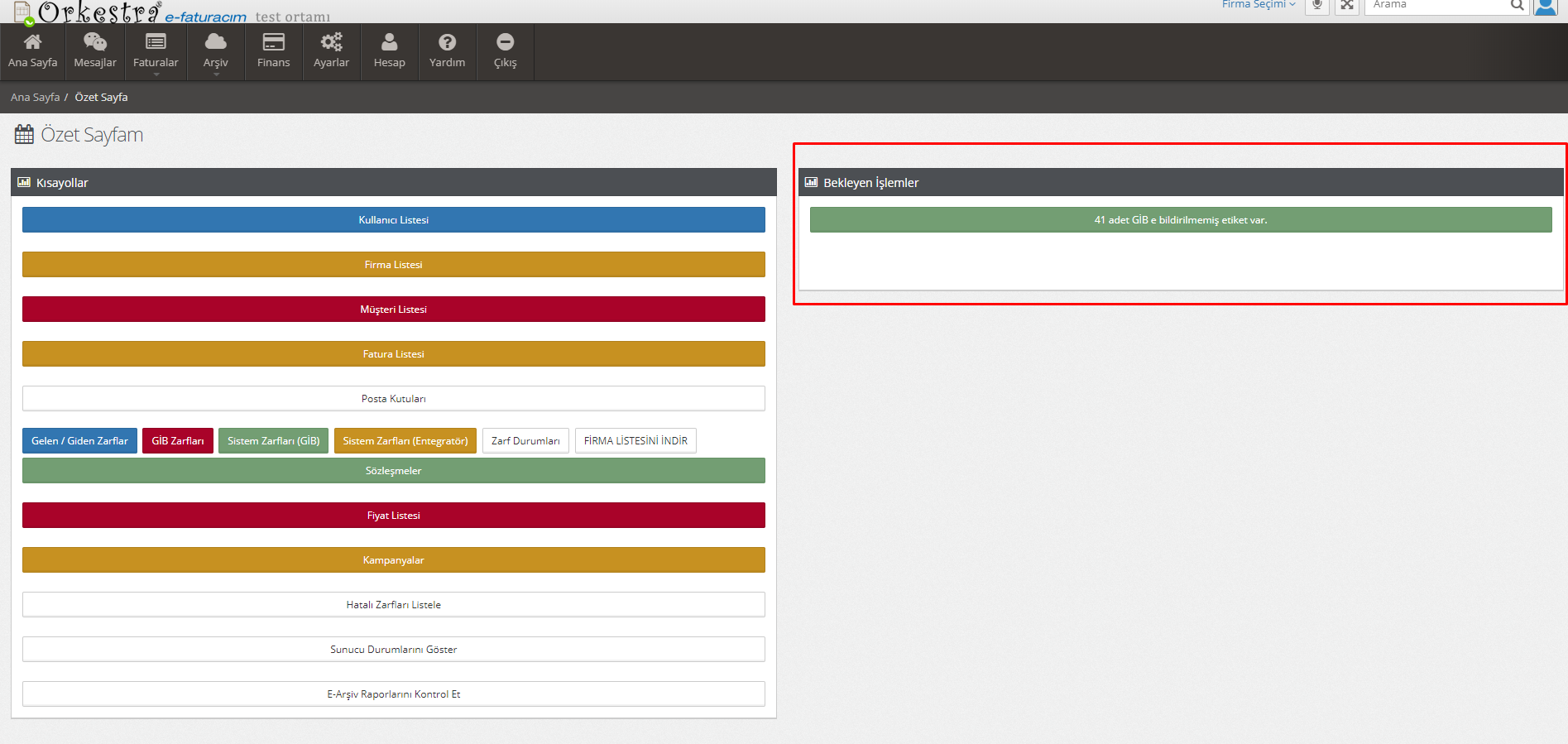Click the Yardım question mark icon
Viewport: 1568px width, 744px height.
(447, 42)
